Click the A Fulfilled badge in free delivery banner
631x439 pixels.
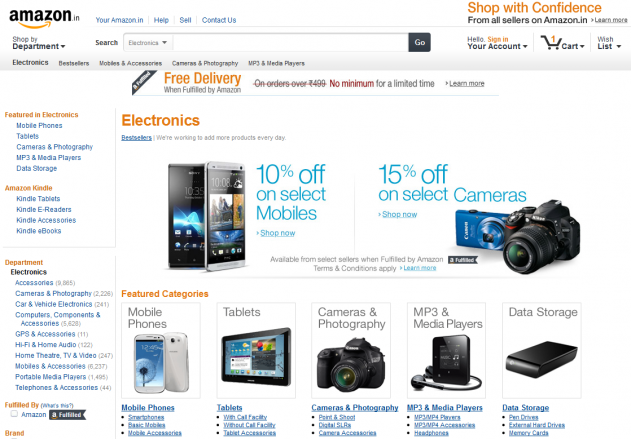(144, 82)
